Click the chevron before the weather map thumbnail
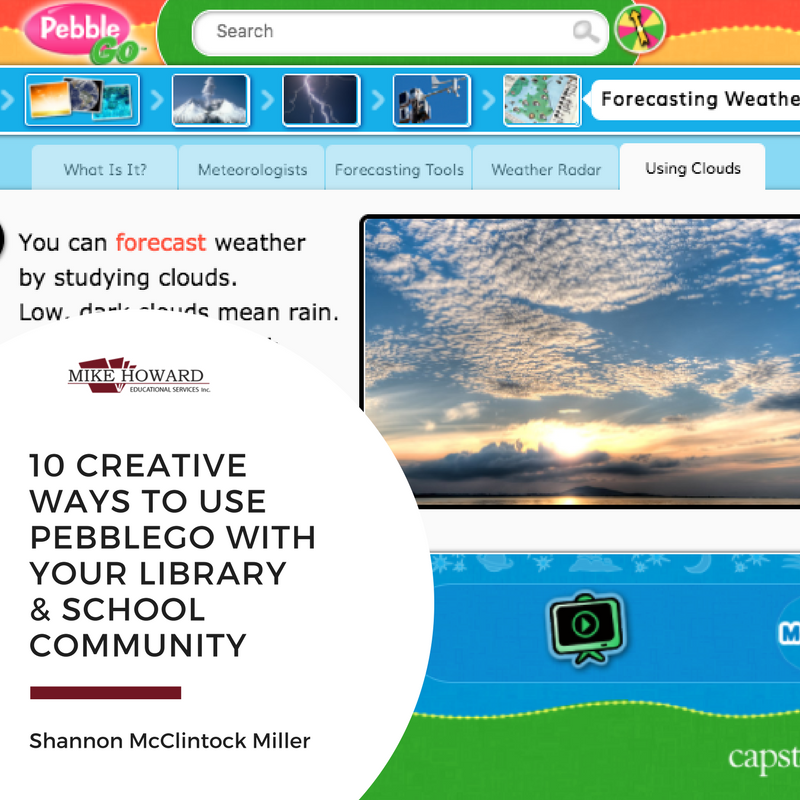This screenshot has width=800, height=800. [488, 100]
